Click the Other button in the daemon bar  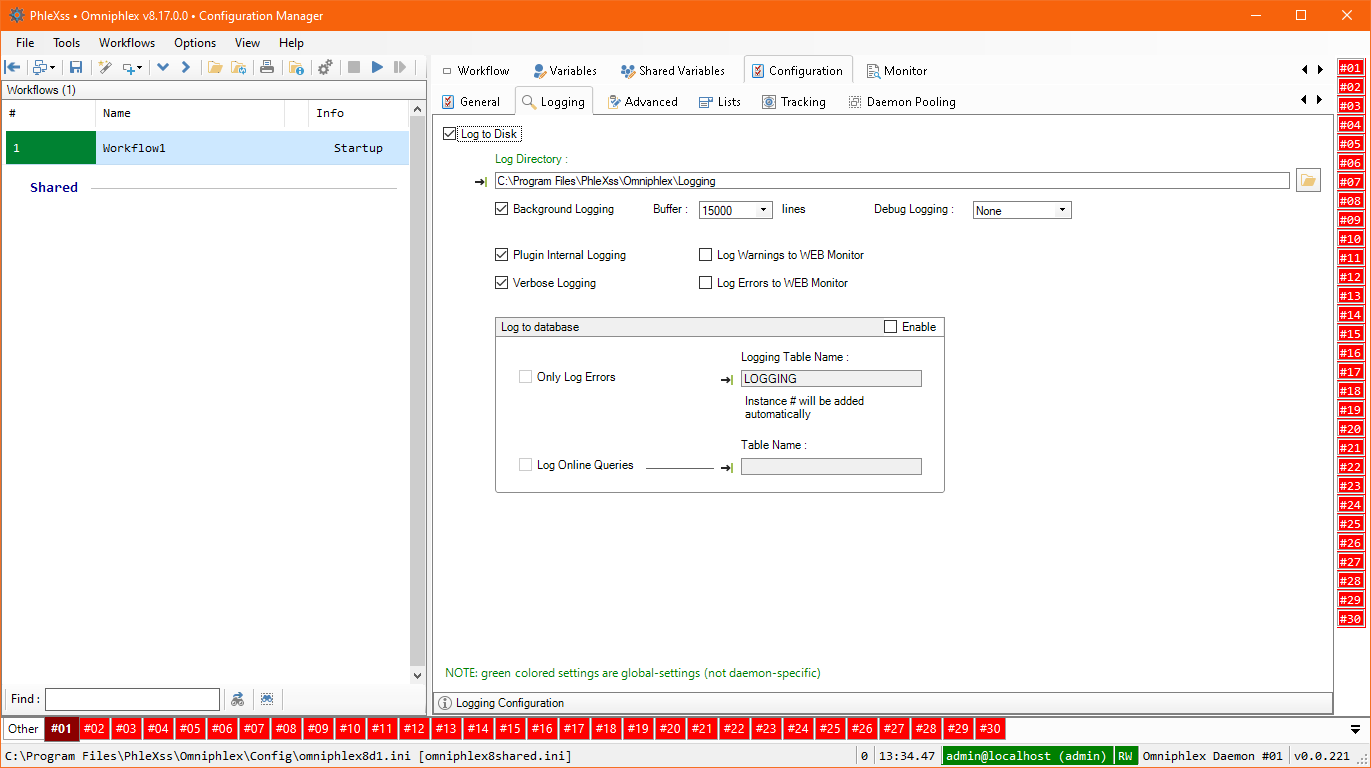(24, 729)
